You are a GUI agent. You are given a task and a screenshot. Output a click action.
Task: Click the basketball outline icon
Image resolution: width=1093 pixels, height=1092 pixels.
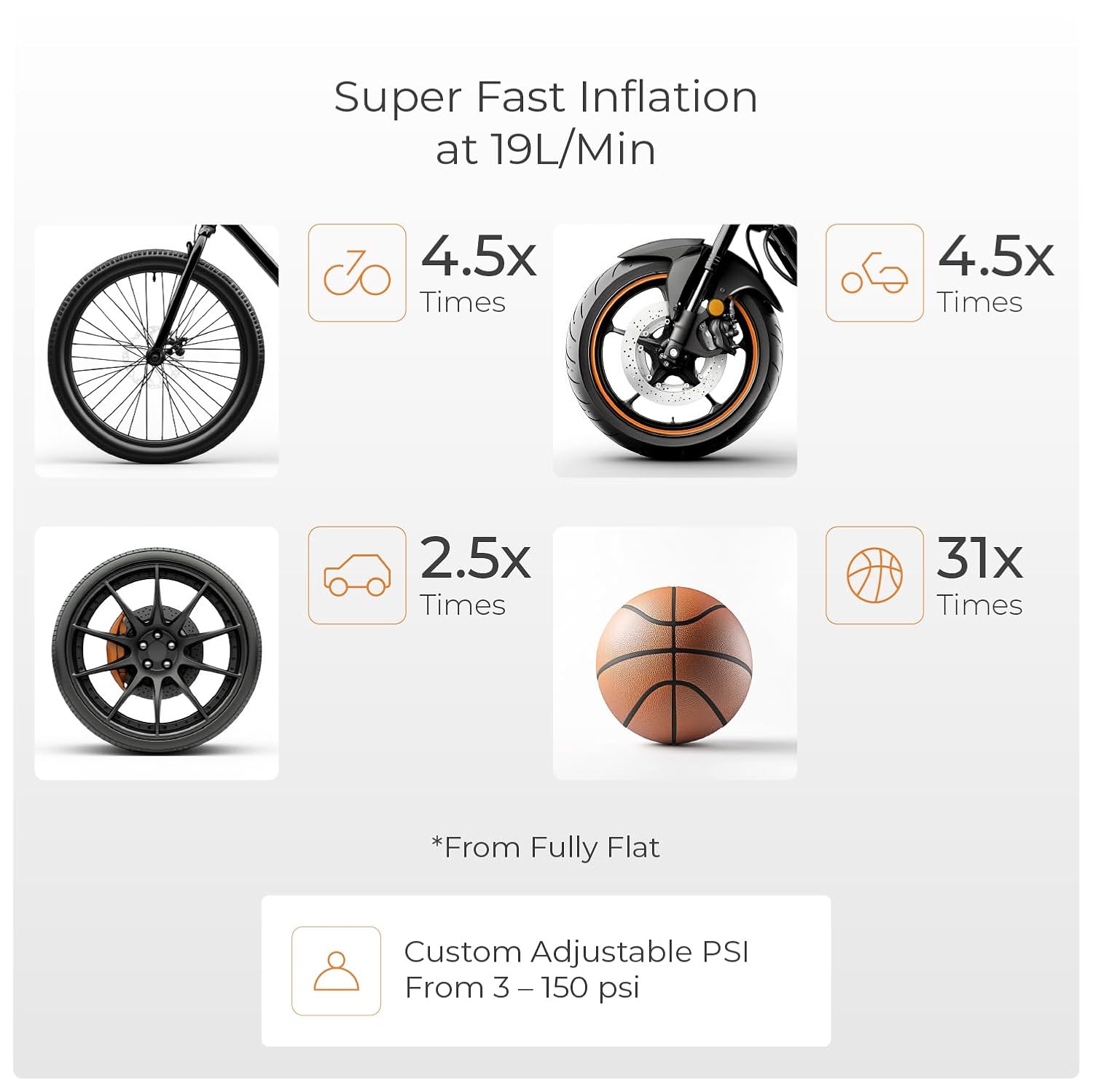tap(874, 576)
